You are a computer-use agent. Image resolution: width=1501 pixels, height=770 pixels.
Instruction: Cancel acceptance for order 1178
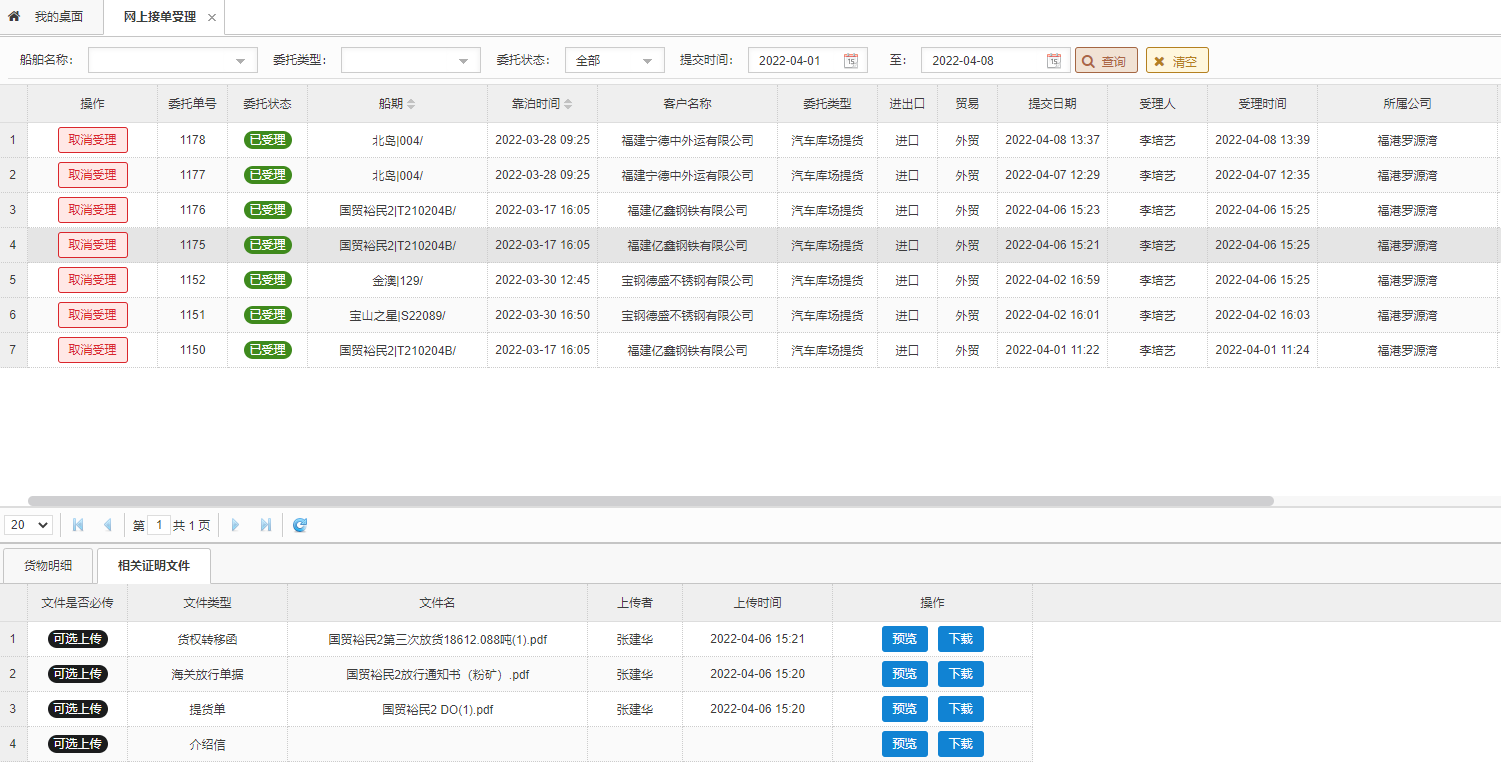coord(93,140)
